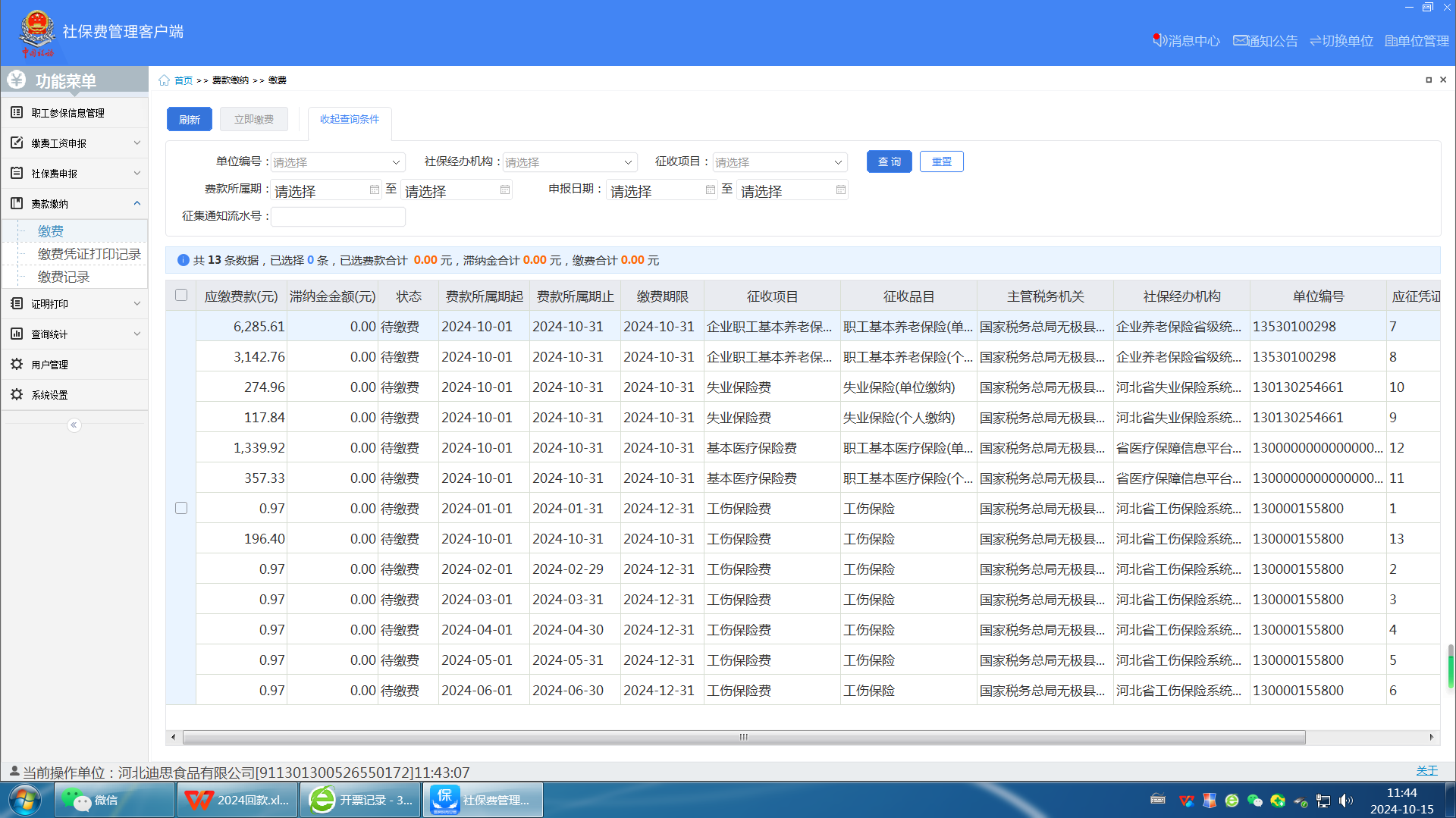1456x818 pixels.
Task: Select 缴费记录 in the sidebar
Action: pos(64,277)
